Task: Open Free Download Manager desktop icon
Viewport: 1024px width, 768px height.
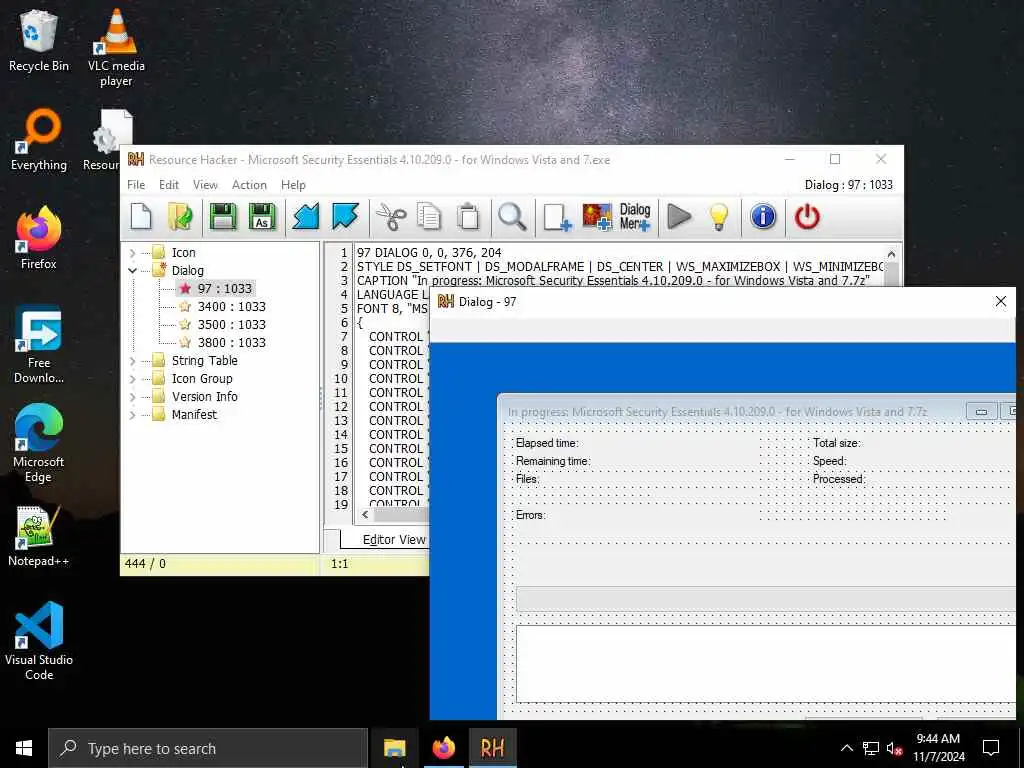Action: pos(39,345)
